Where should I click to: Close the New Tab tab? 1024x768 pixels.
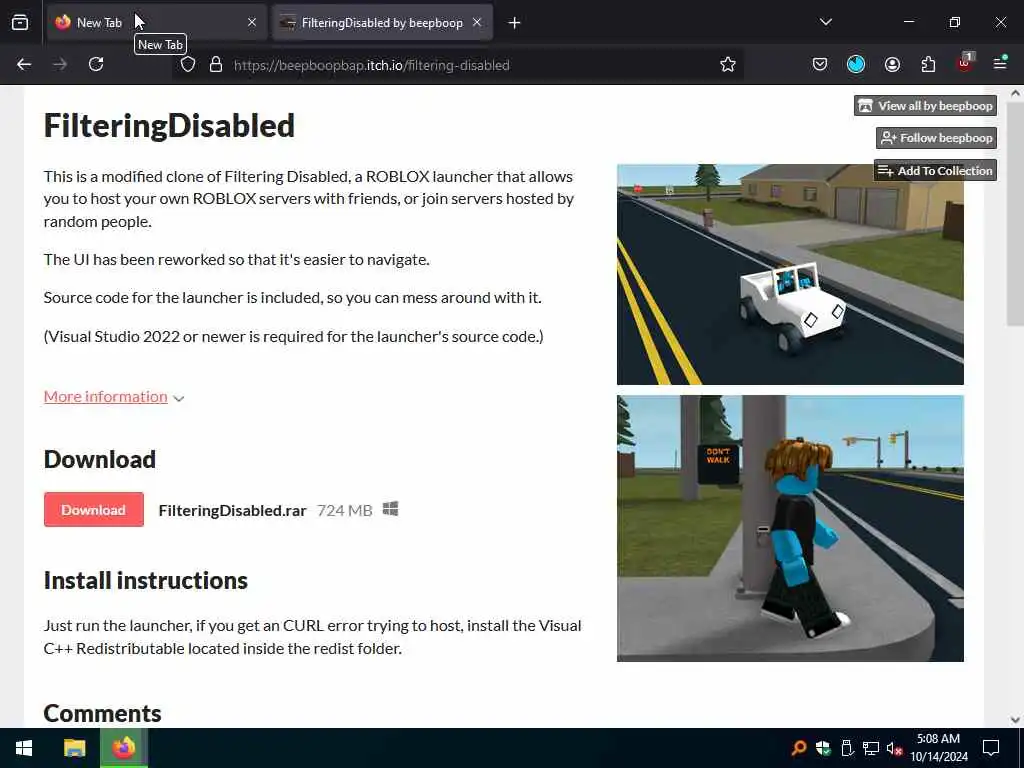pos(252,23)
